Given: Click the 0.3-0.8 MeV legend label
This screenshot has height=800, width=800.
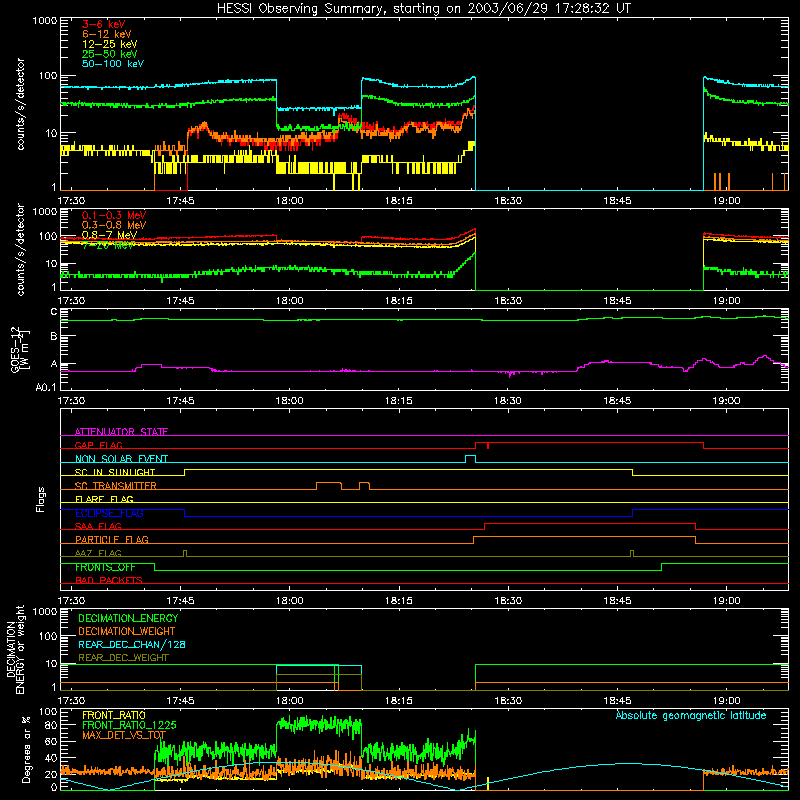Looking at the screenshot, I should 114,225.
